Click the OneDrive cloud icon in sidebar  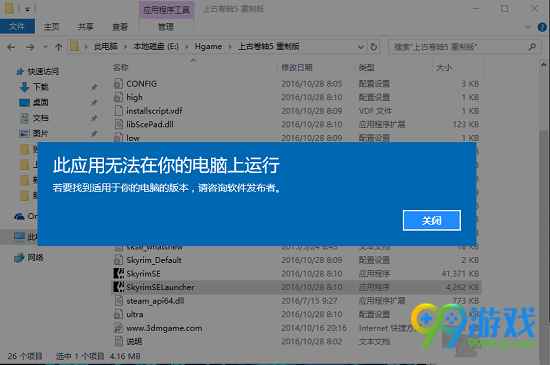(19, 216)
